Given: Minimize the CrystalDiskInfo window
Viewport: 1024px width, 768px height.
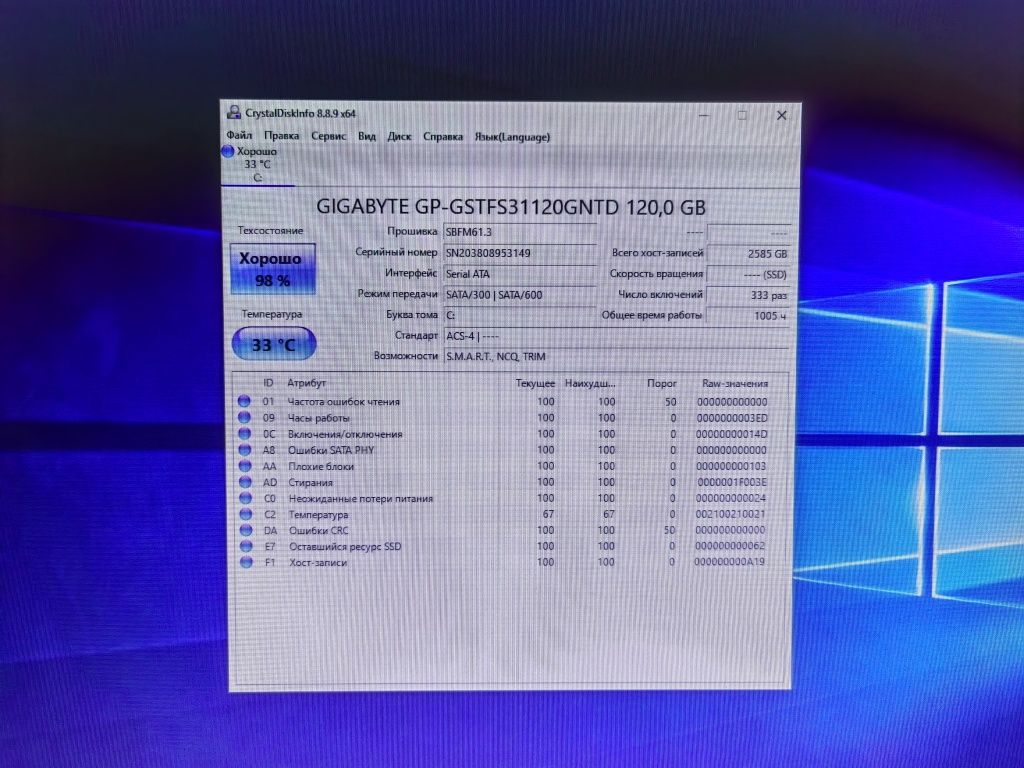Looking at the screenshot, I should (x=703, y=115).
